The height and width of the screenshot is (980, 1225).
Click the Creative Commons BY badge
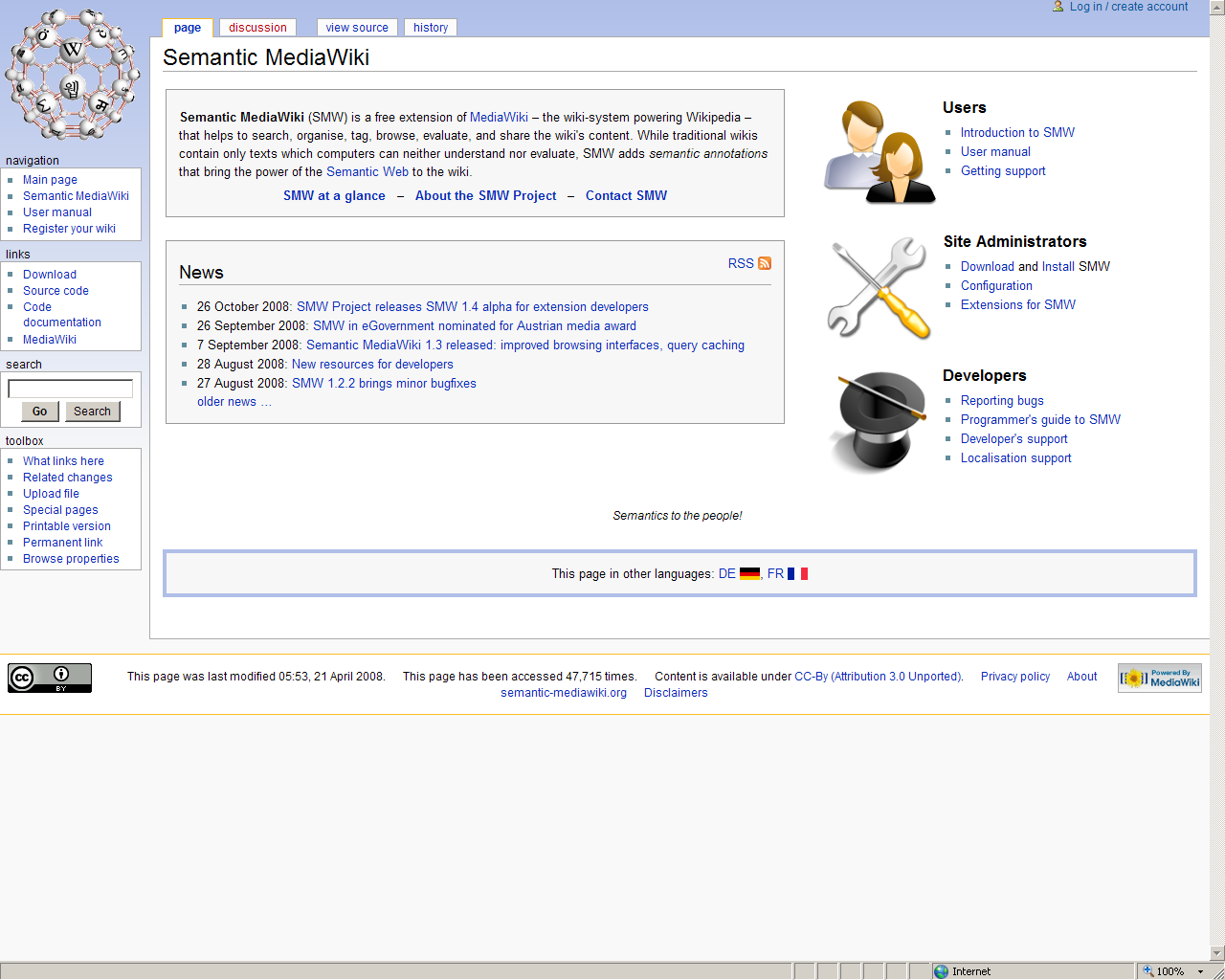click(x=50, y=678)
